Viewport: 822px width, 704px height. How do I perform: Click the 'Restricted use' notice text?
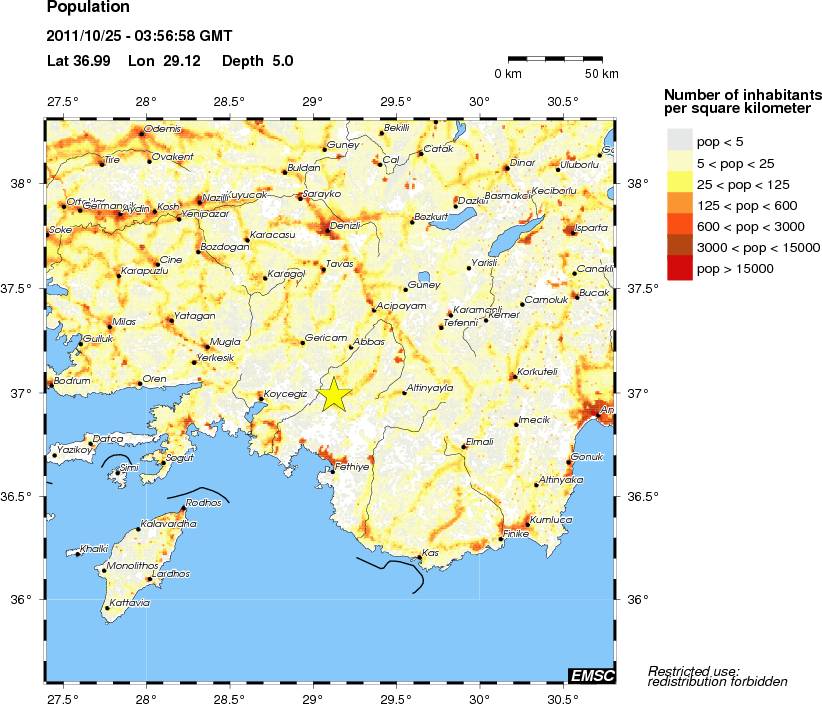tap(717, 676)
